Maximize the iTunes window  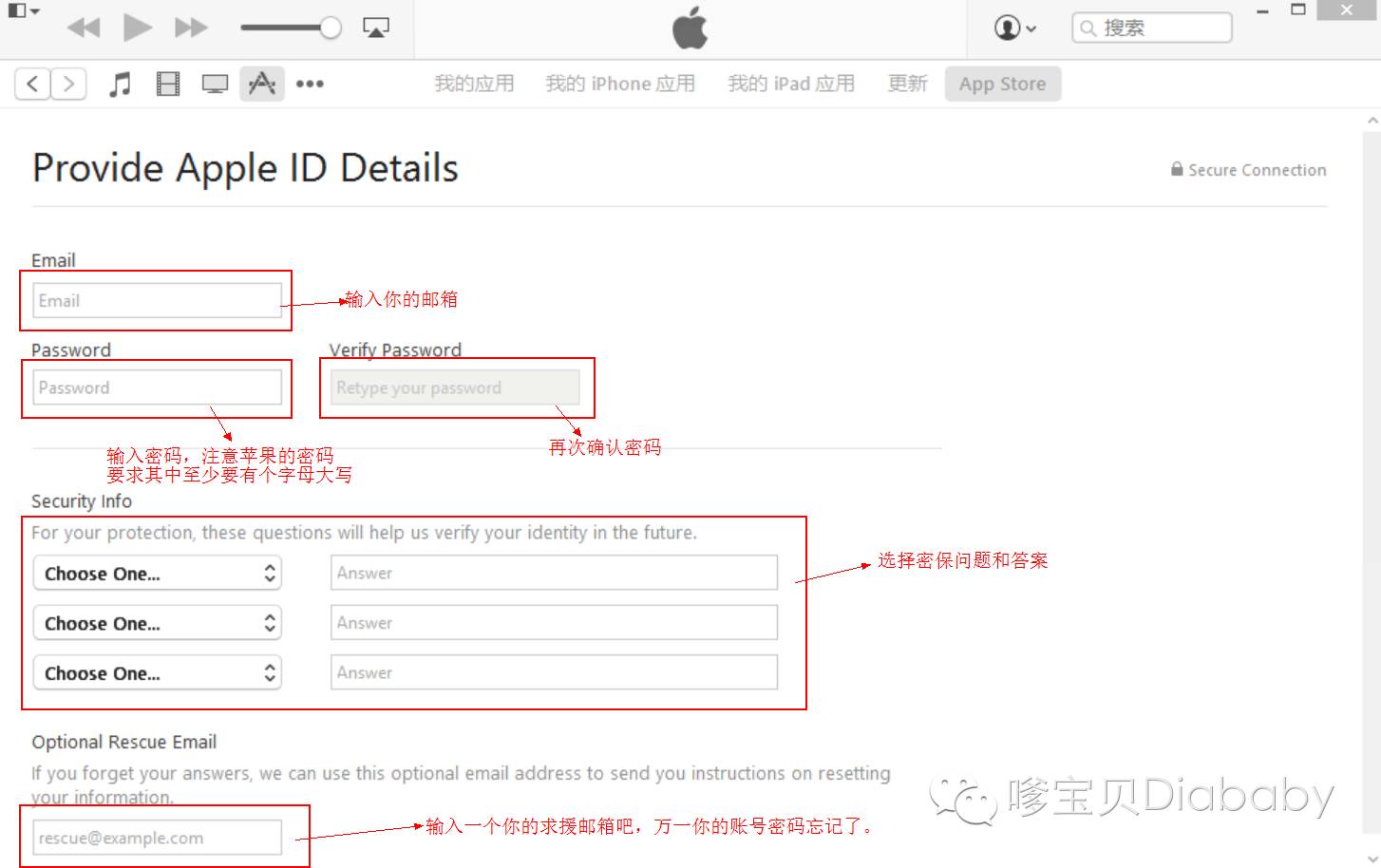(x=1298, y=10)
